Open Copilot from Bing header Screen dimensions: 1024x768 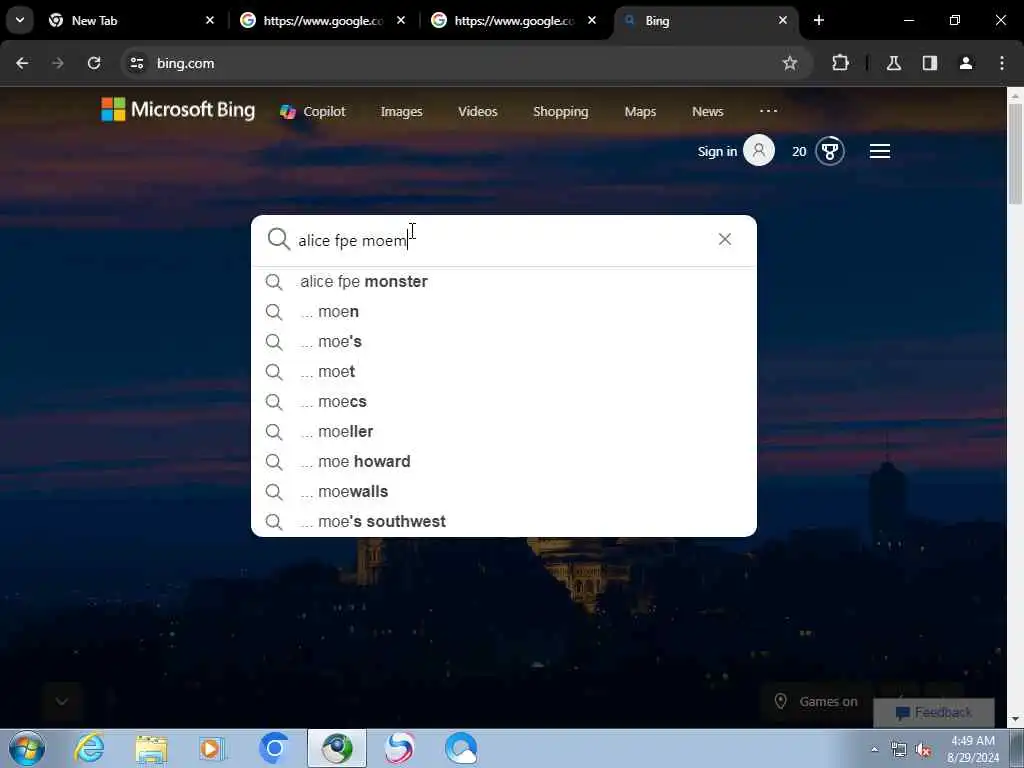(313, 112)
